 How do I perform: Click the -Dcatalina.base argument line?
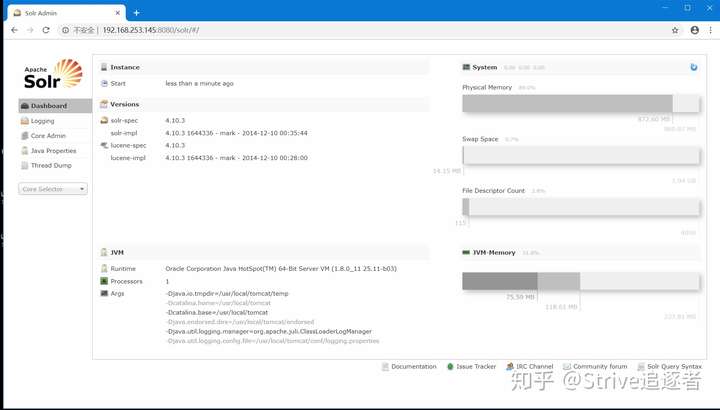(217, 312)
